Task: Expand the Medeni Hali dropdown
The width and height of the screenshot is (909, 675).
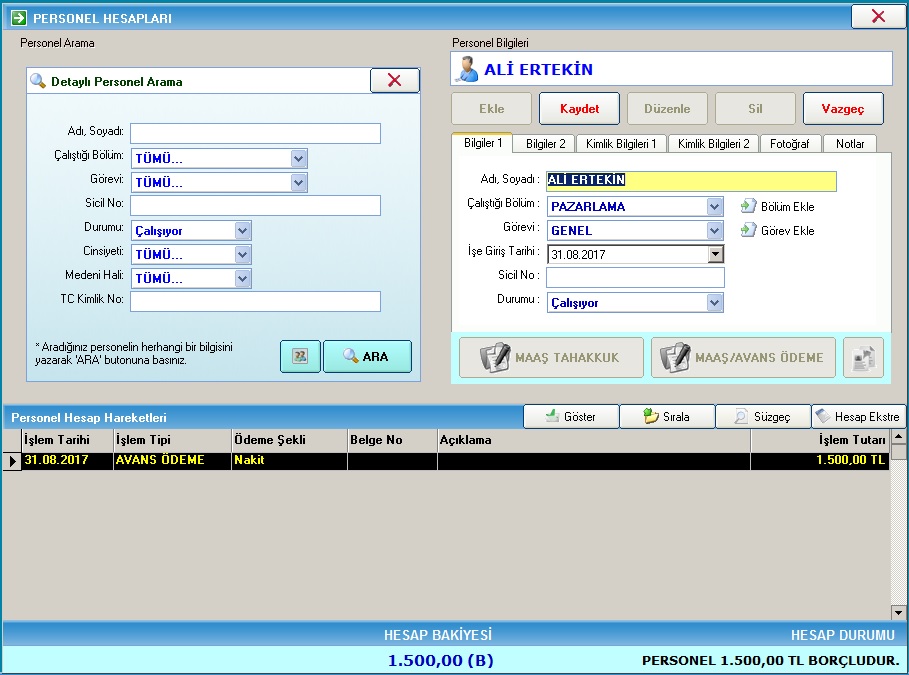Action: [242, 279]
